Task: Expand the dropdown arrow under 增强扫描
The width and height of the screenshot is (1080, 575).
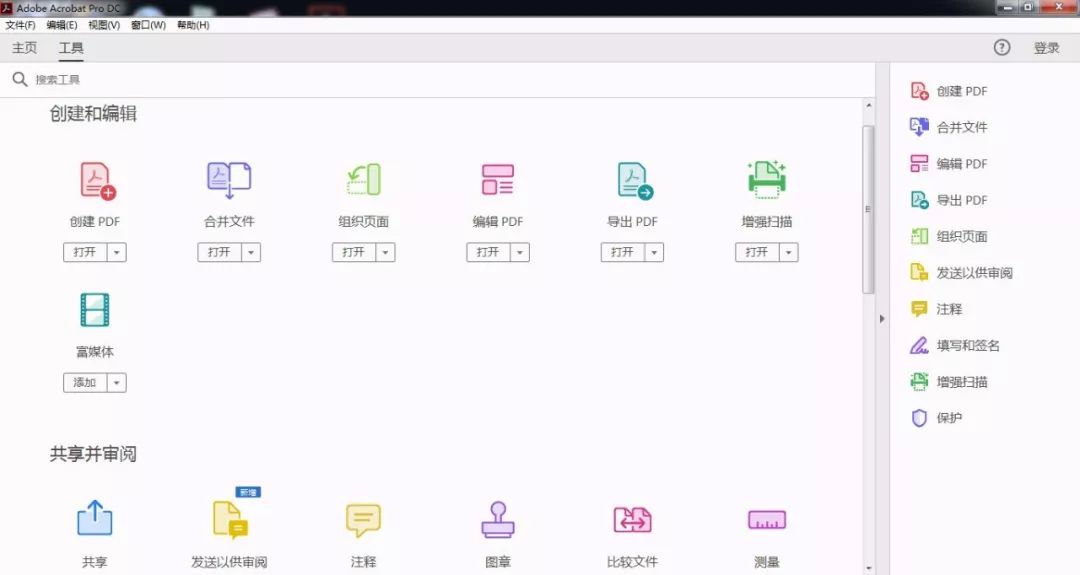Action: point(788,252)
